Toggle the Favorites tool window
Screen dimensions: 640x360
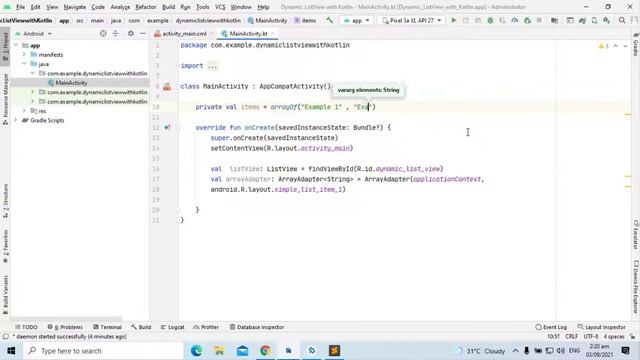tap(5, 247)
